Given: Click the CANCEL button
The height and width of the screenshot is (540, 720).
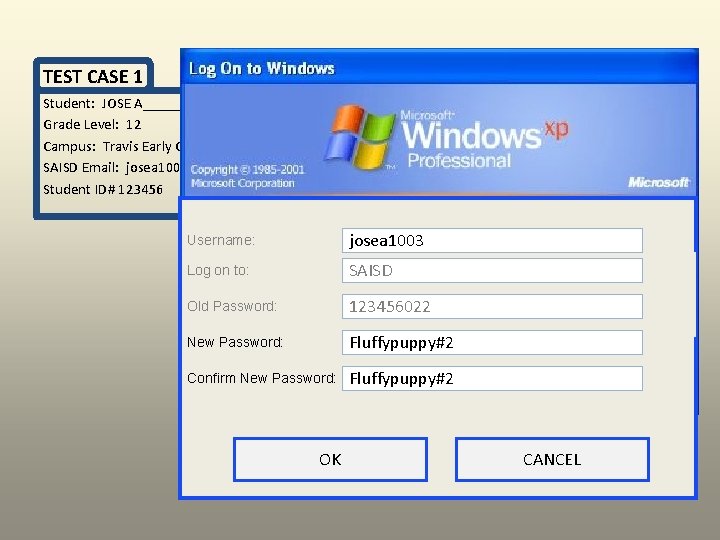Looking at the screenshot, I should [552, 459].
